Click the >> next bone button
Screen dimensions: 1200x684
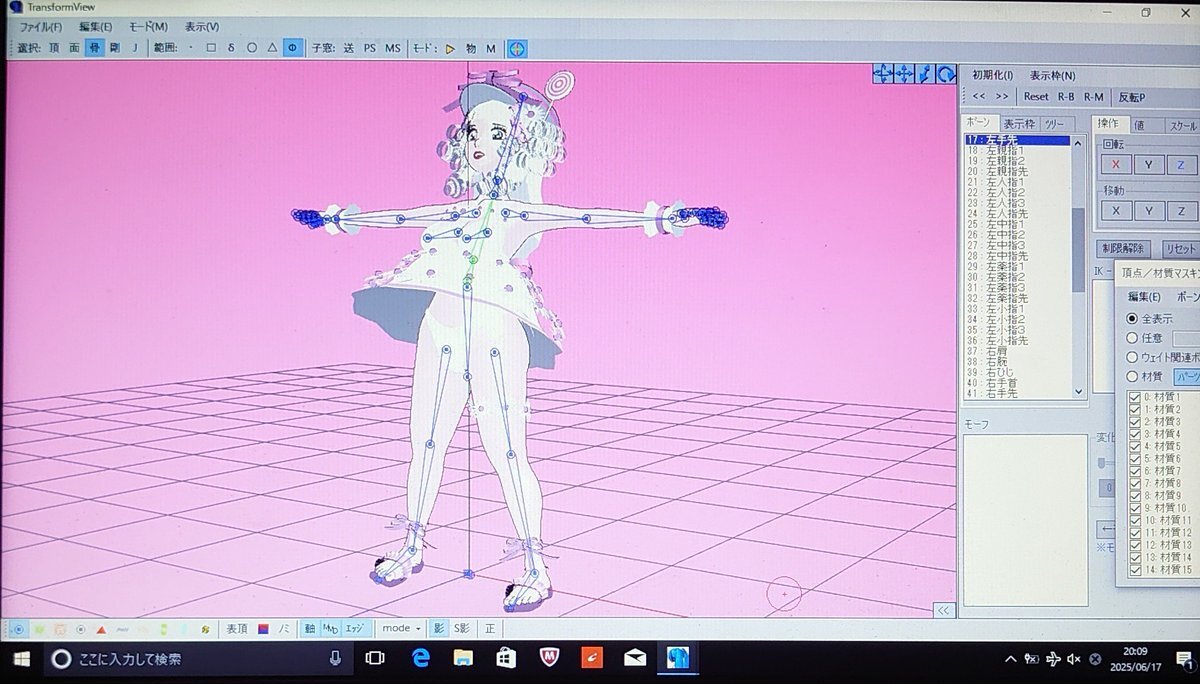coord(1001,96)
